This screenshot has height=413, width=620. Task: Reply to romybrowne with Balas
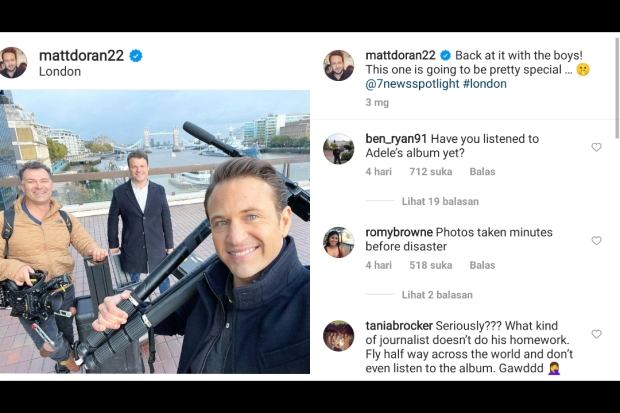pos(482,265)
